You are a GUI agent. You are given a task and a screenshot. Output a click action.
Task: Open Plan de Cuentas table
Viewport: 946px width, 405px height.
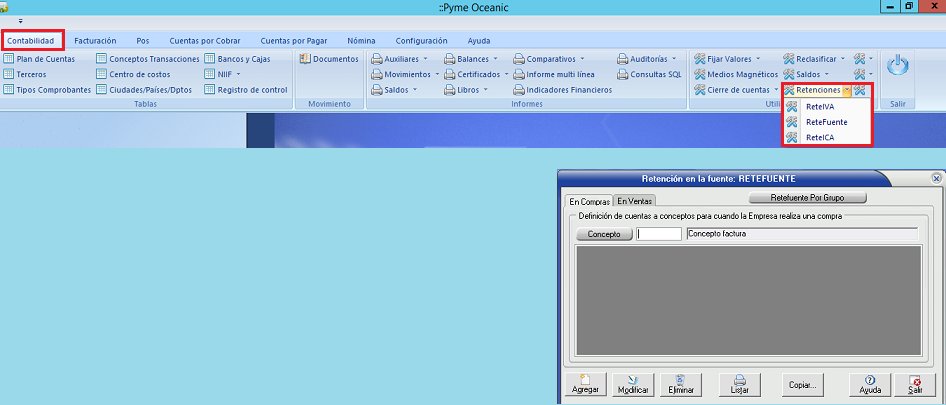click(40, 59)
